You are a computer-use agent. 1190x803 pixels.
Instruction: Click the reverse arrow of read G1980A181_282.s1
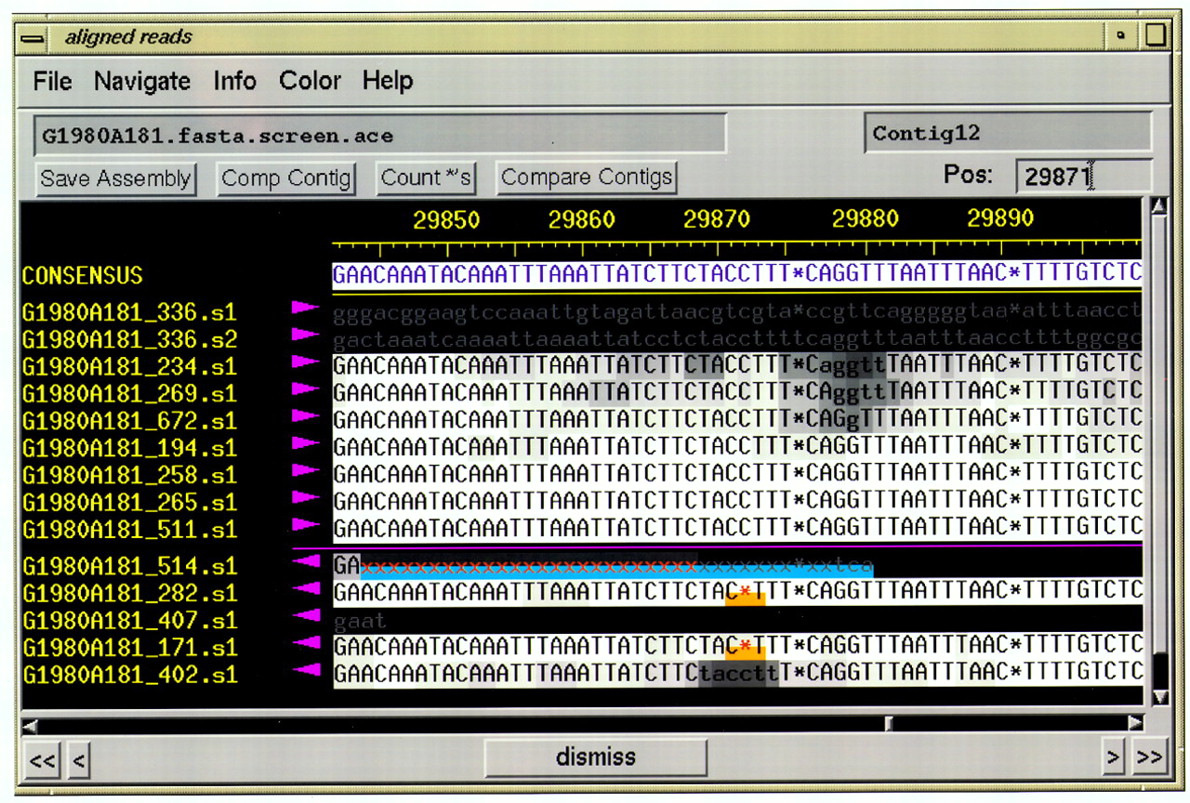click(306, 588)
